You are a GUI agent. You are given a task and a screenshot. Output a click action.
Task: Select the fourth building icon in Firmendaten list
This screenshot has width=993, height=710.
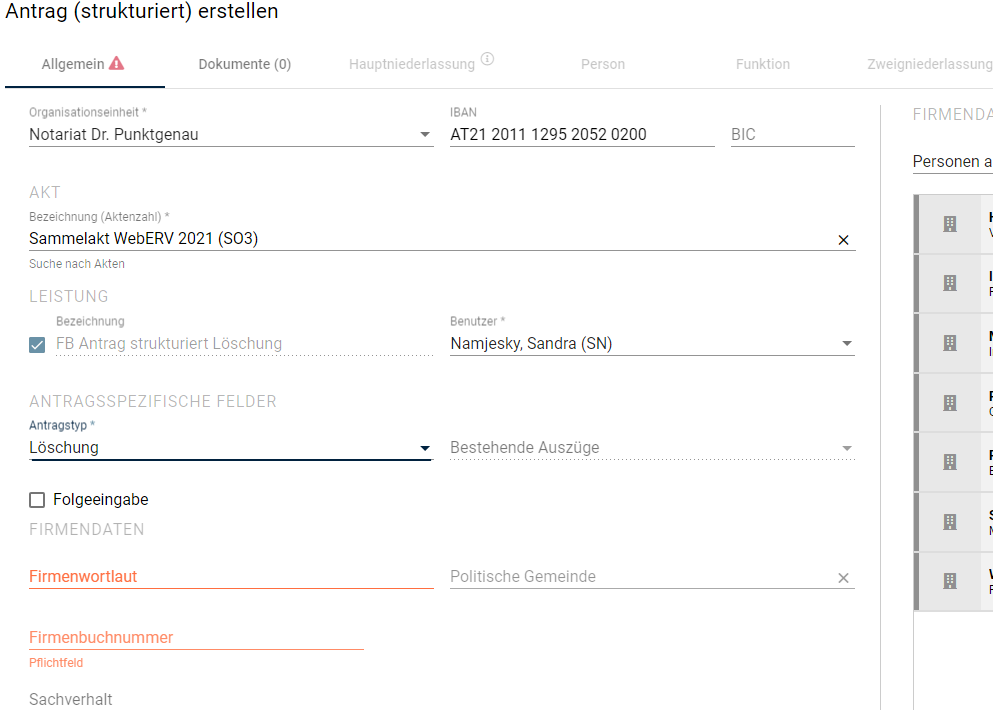[x=950, y=403]
